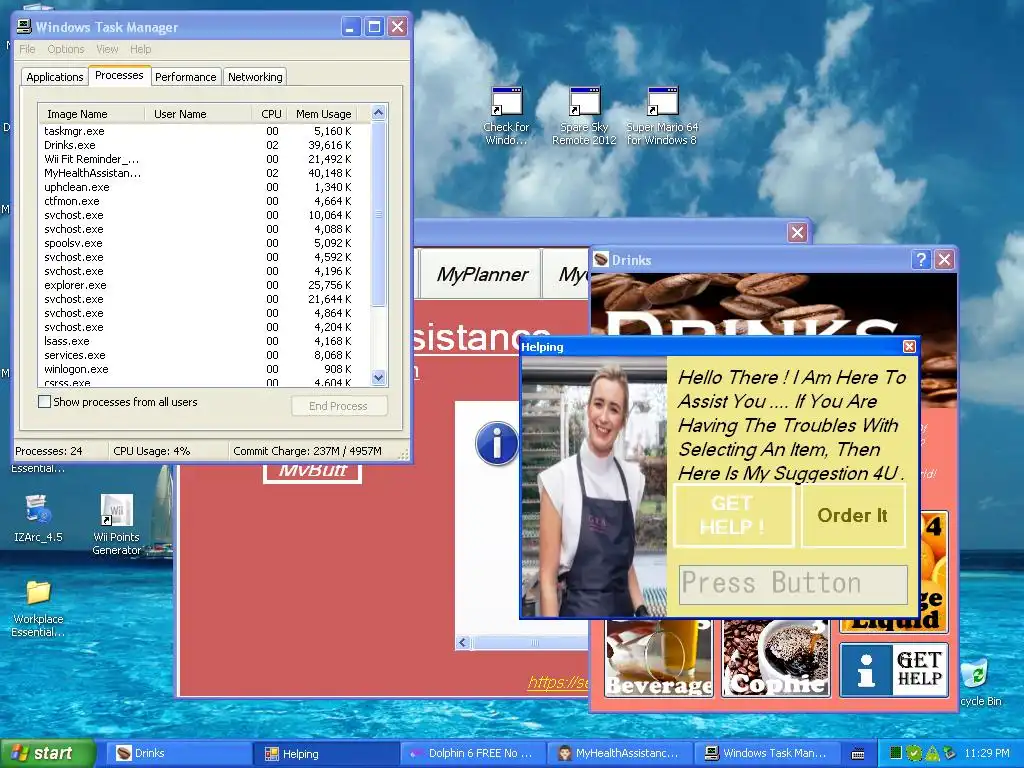The image size is (1024, 768).
Task: Click the Order It button
Action: 852,515
